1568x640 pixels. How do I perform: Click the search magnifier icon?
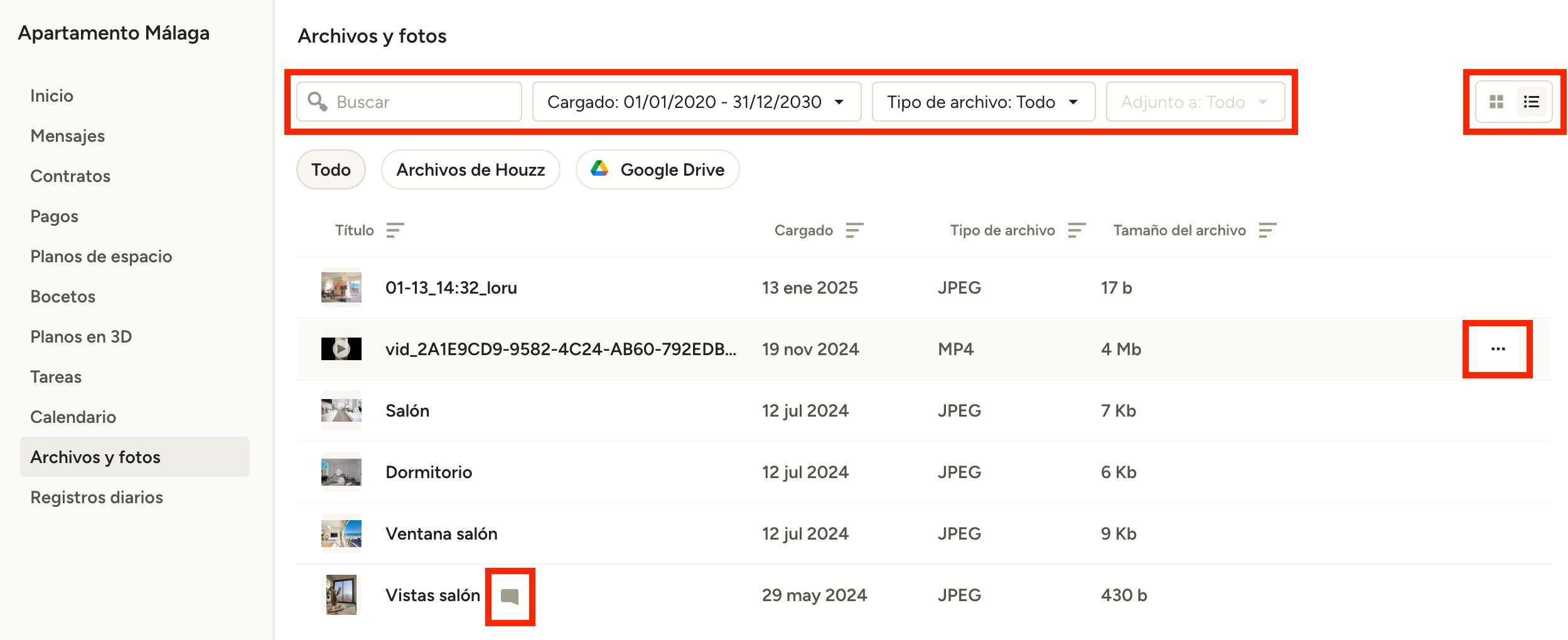tap(318, 102)
